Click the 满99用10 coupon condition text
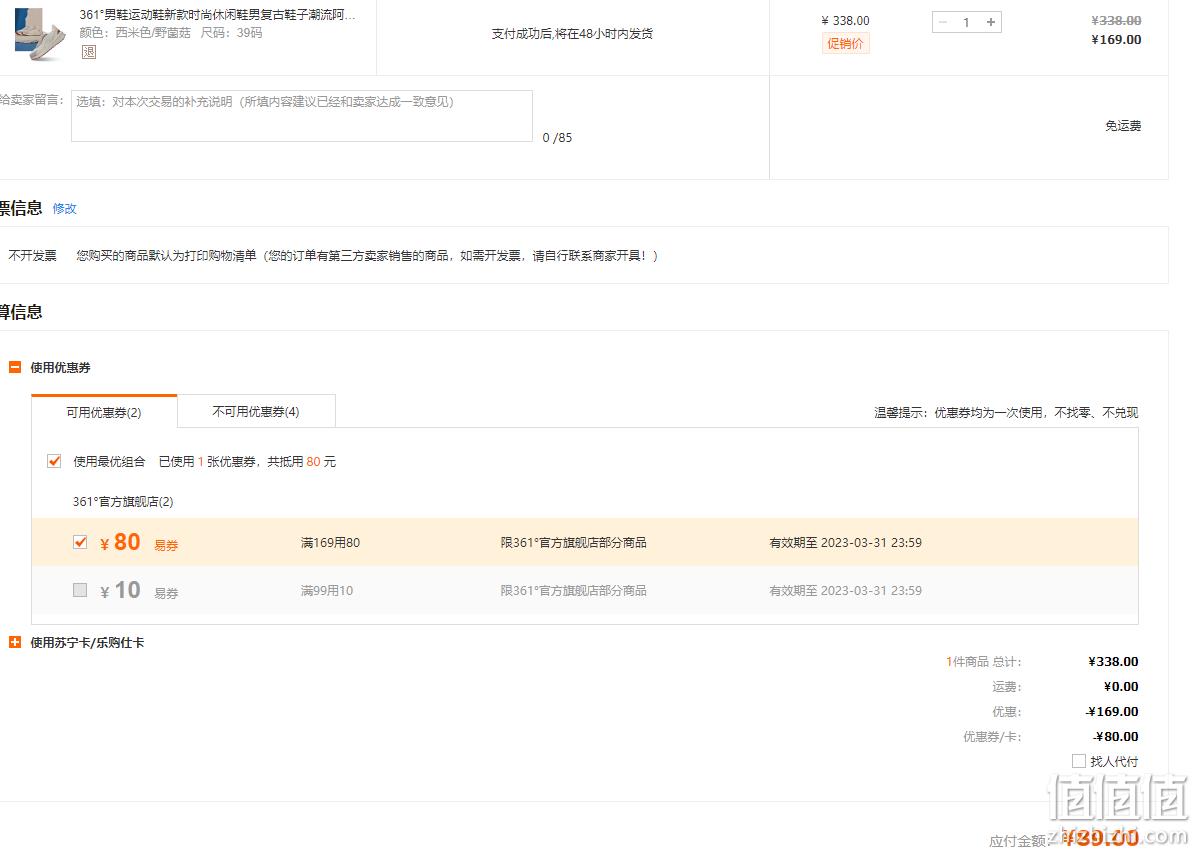This screenshot has width=1197, height=853. point(327,590)
